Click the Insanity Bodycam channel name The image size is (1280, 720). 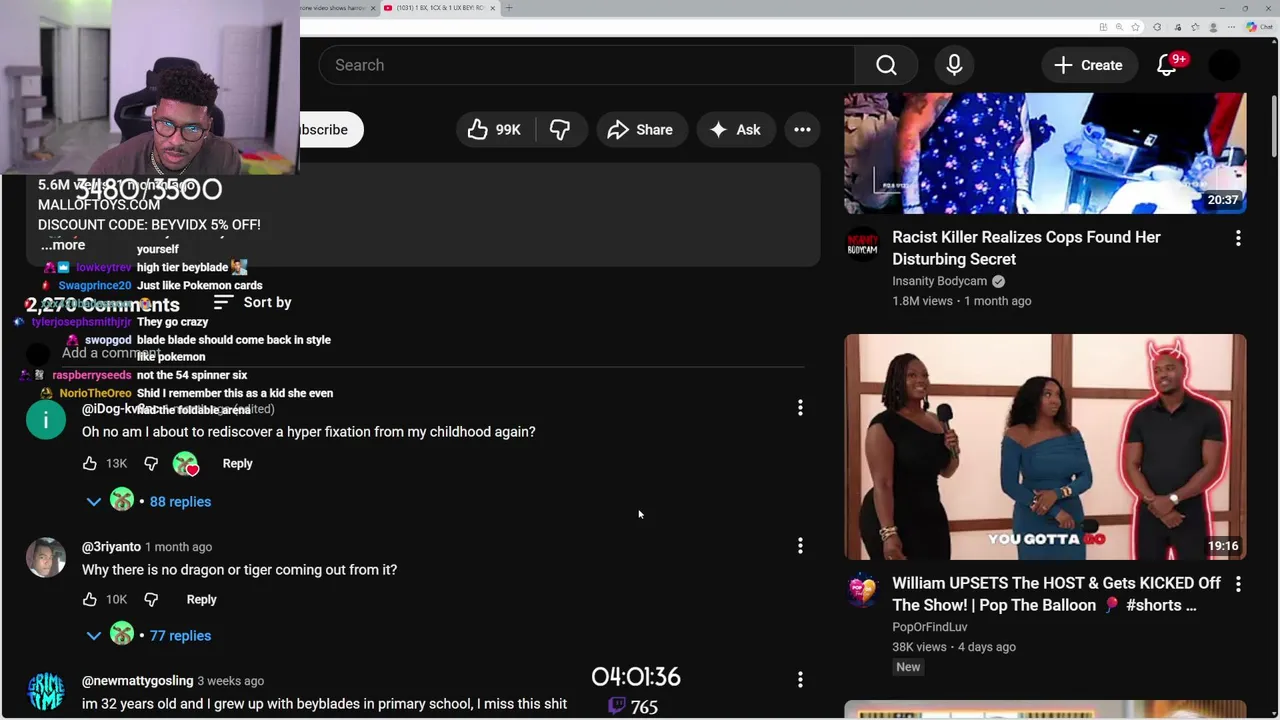(x=939, y=281)
